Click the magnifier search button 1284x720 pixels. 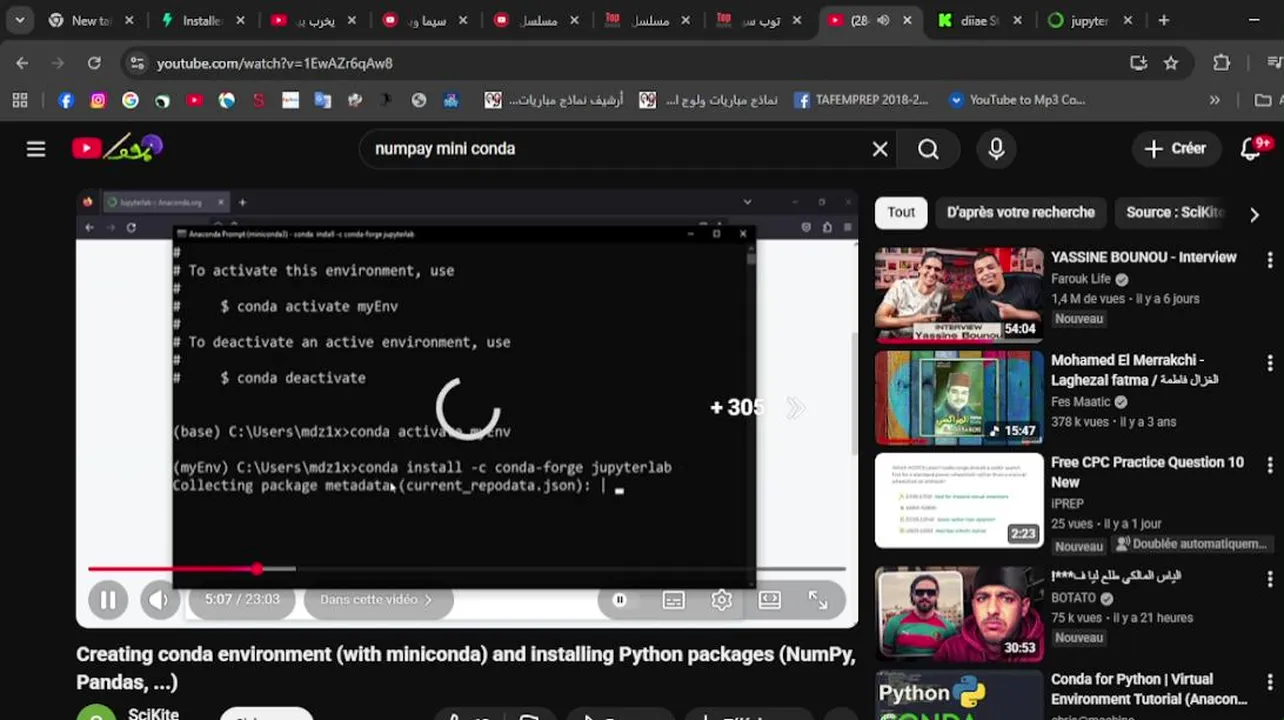929,149
